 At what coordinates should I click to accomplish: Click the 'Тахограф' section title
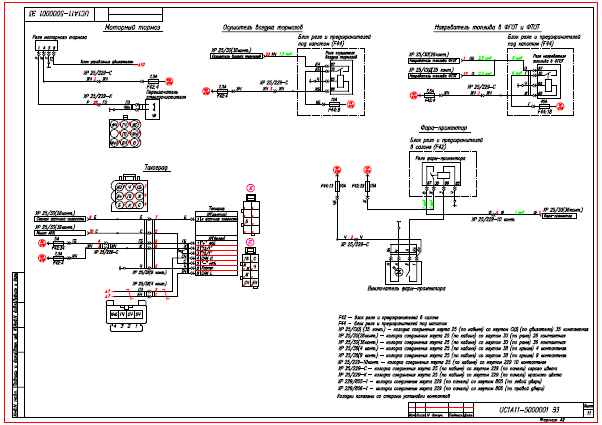click(157, 168)
